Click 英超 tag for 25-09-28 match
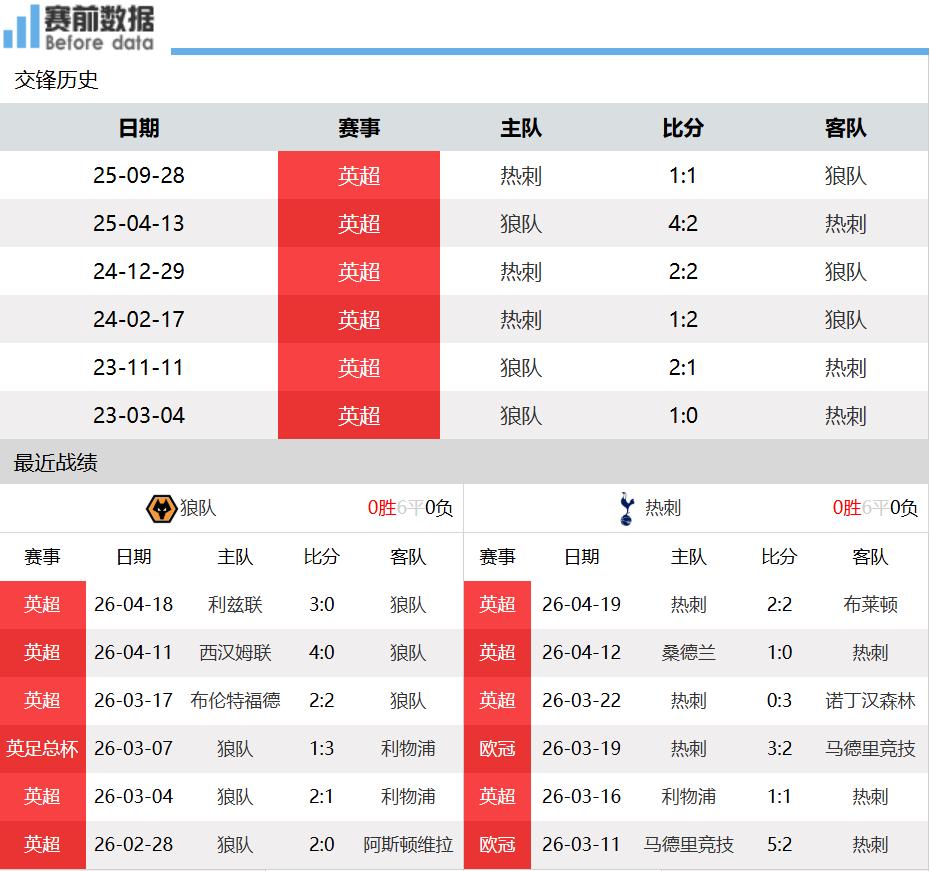 [x=359, y=176]
